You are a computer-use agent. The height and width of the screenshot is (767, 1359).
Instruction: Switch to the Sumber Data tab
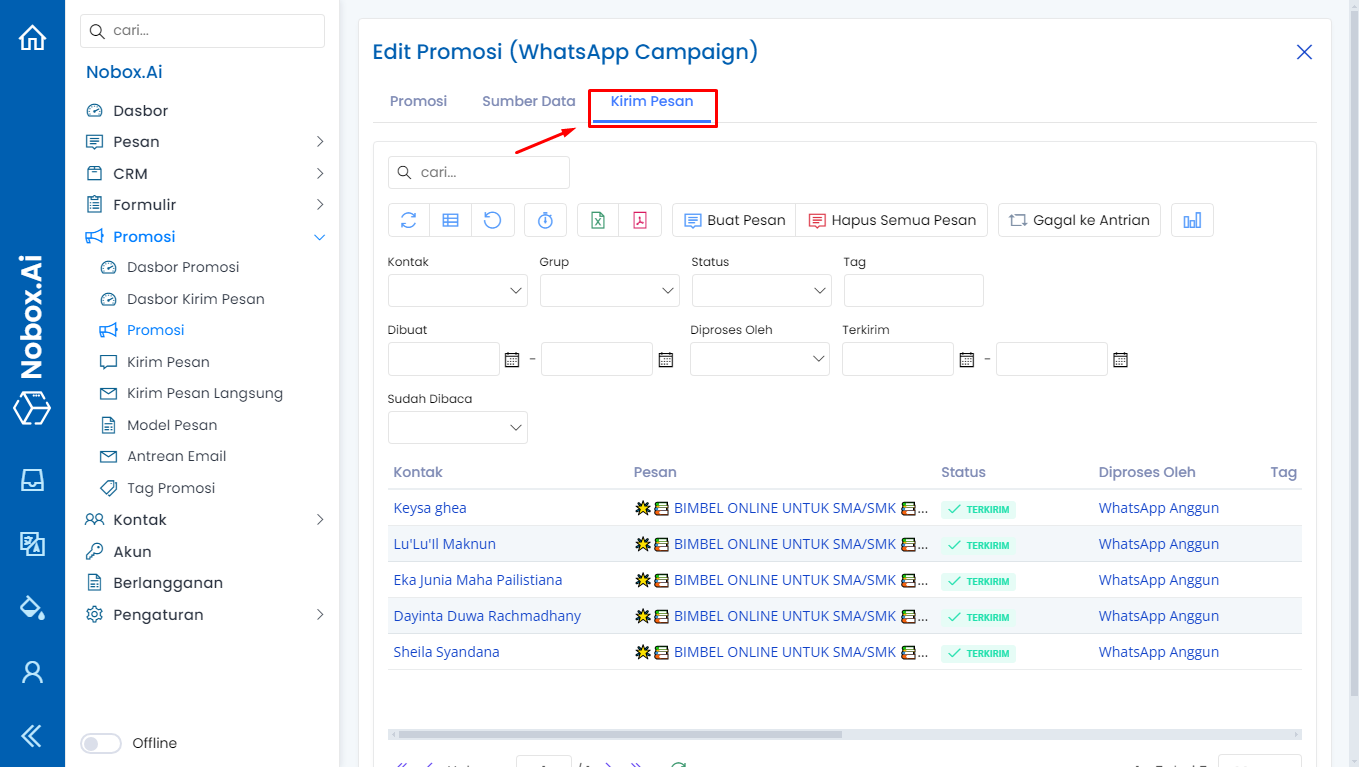[528, 101]
